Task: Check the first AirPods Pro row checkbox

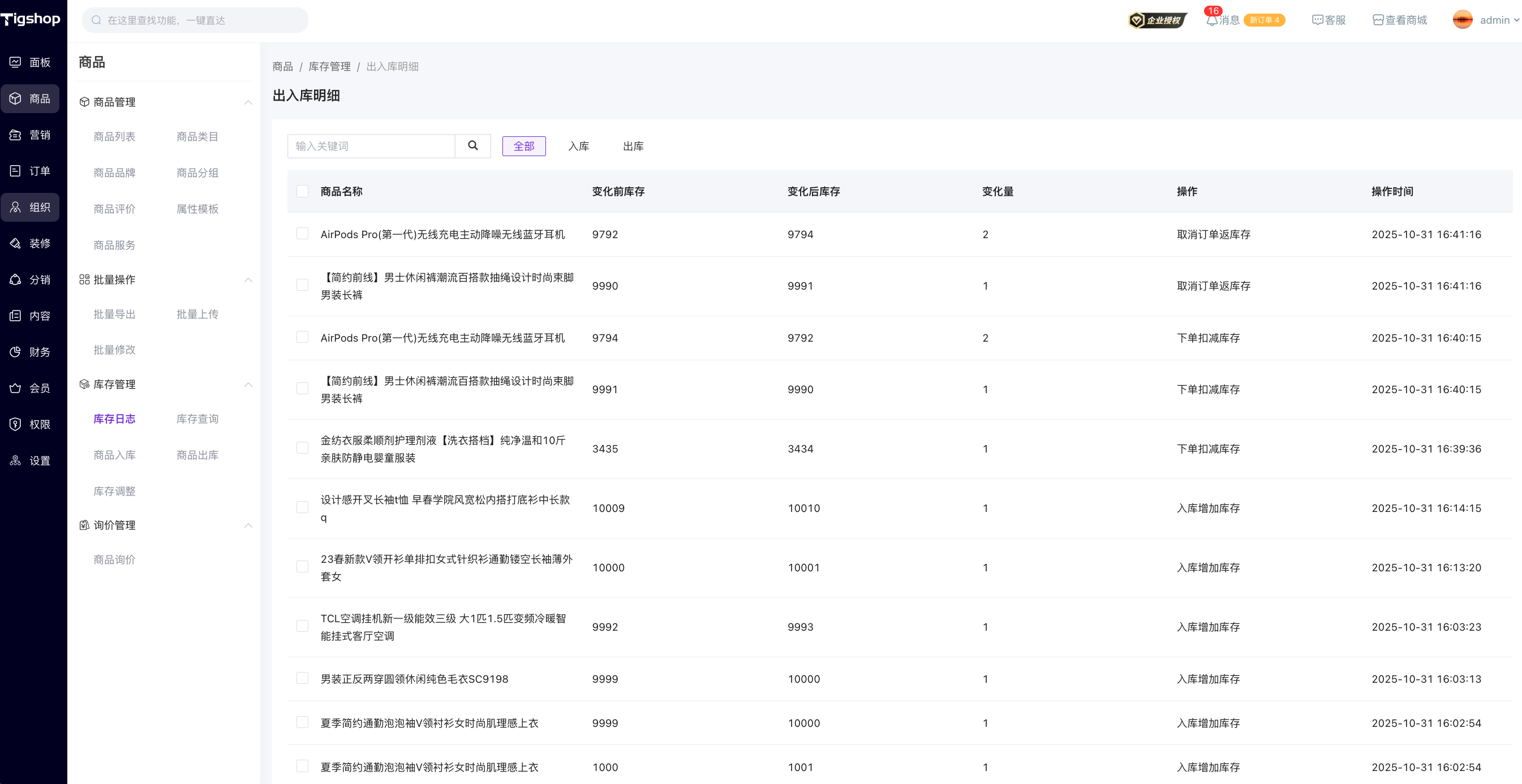Action: (303, 234)
